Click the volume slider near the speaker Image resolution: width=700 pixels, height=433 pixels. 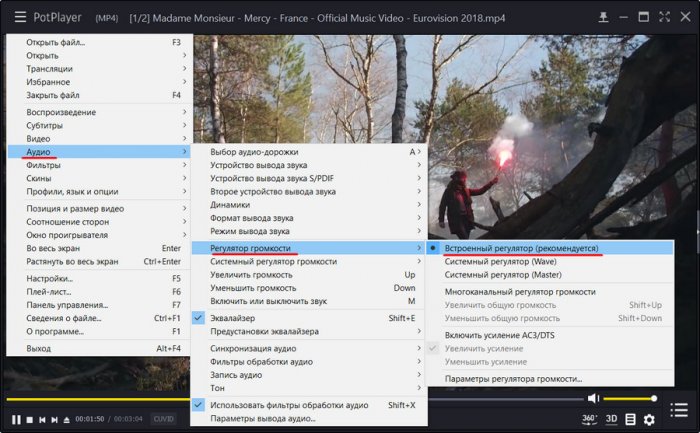pos(630,398)
